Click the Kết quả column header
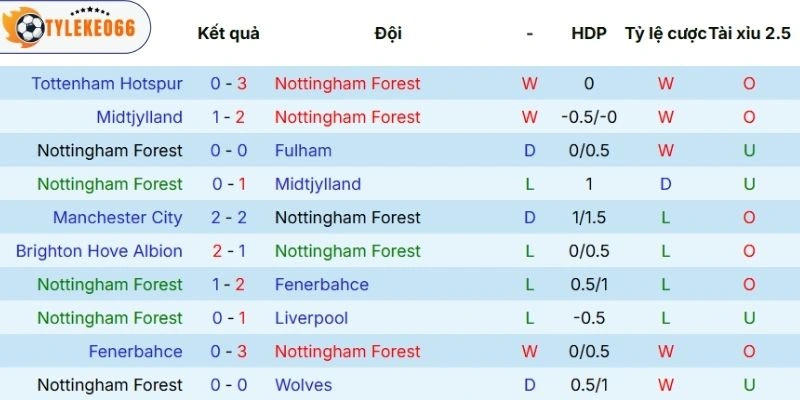The height and width of the screenshot is (400, 800). coord(229,33)
